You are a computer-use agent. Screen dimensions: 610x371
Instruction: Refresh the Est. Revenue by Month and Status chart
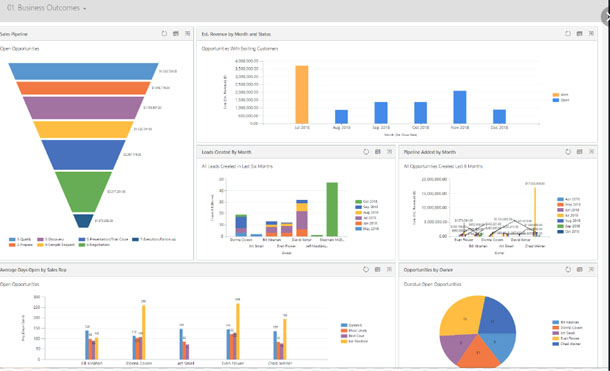pos(568,34)
